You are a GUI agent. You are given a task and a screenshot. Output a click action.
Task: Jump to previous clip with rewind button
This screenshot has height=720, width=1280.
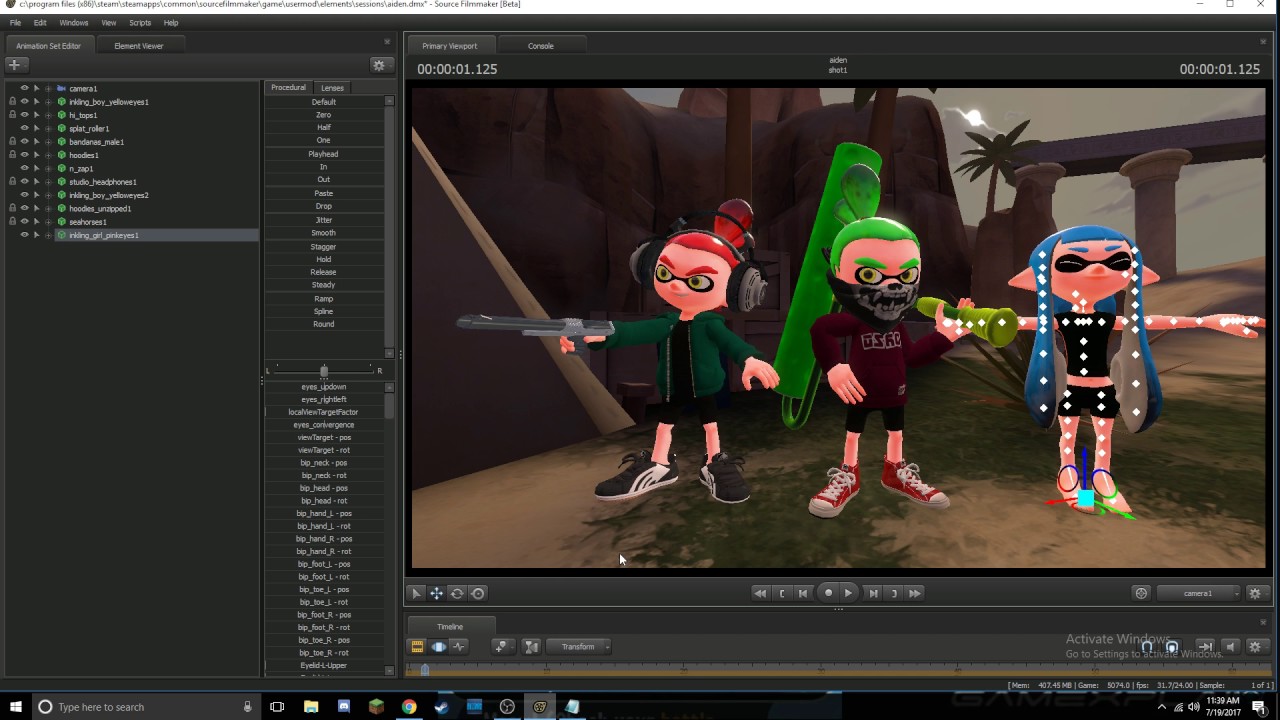pyautogui.click(x=760, y=593)
